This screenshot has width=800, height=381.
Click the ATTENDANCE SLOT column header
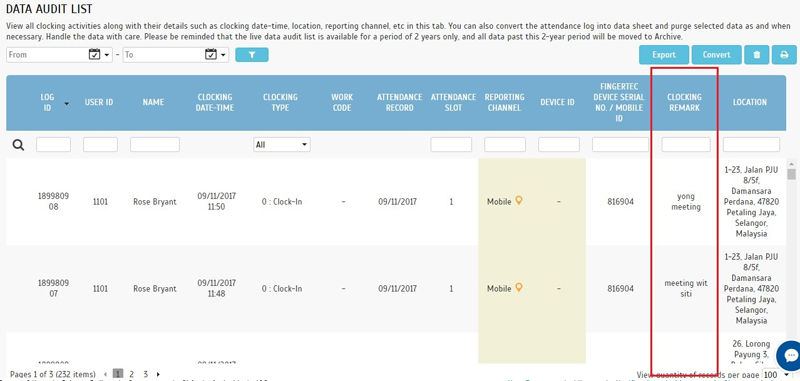coord(453,103)
